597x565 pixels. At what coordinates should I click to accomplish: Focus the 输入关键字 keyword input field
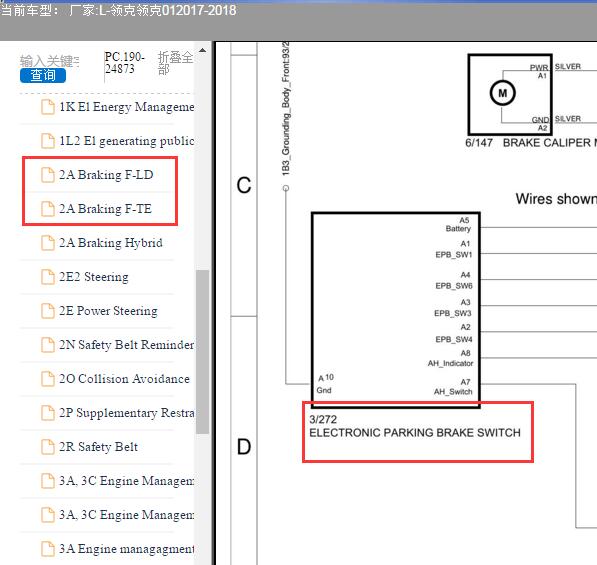pyautogui.click(x=49, y=61)
